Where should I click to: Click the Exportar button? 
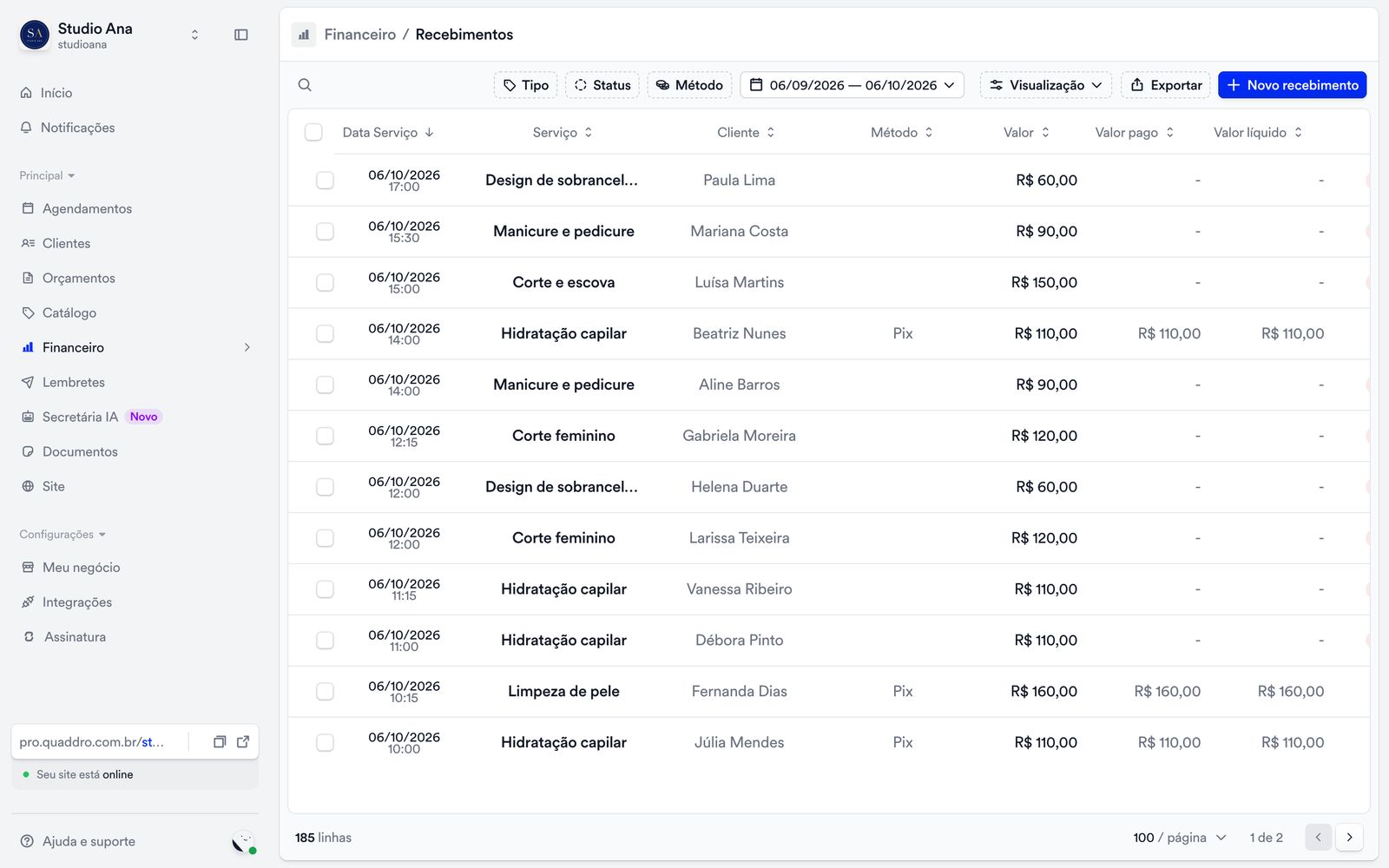tap(1166, 85)
